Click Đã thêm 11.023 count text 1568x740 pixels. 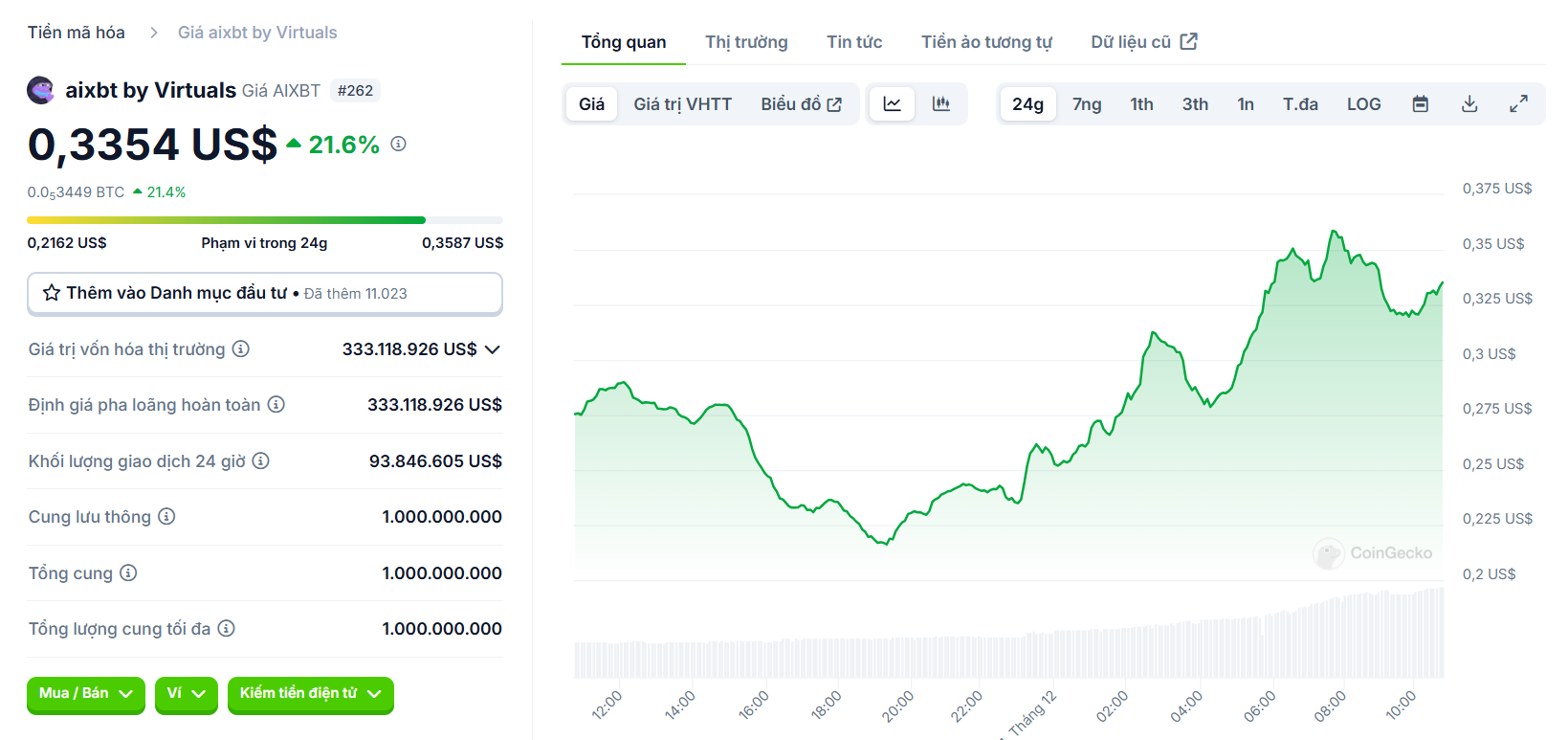click(x=355, y=294)
